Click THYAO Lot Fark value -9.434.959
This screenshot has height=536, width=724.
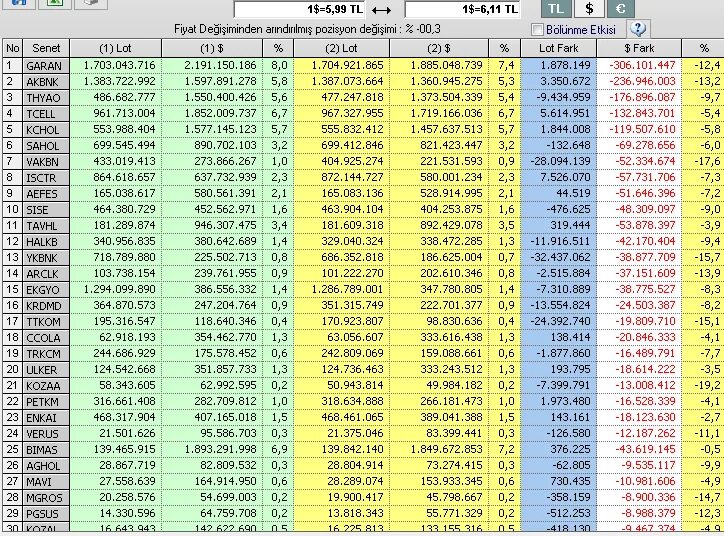[561, 97]
